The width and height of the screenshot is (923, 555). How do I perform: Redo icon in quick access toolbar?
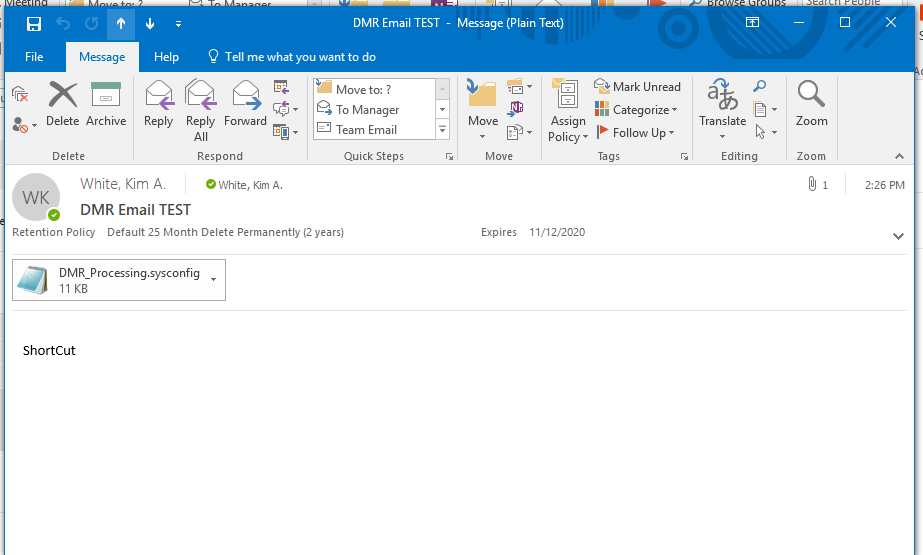click(x=91, y=24)
